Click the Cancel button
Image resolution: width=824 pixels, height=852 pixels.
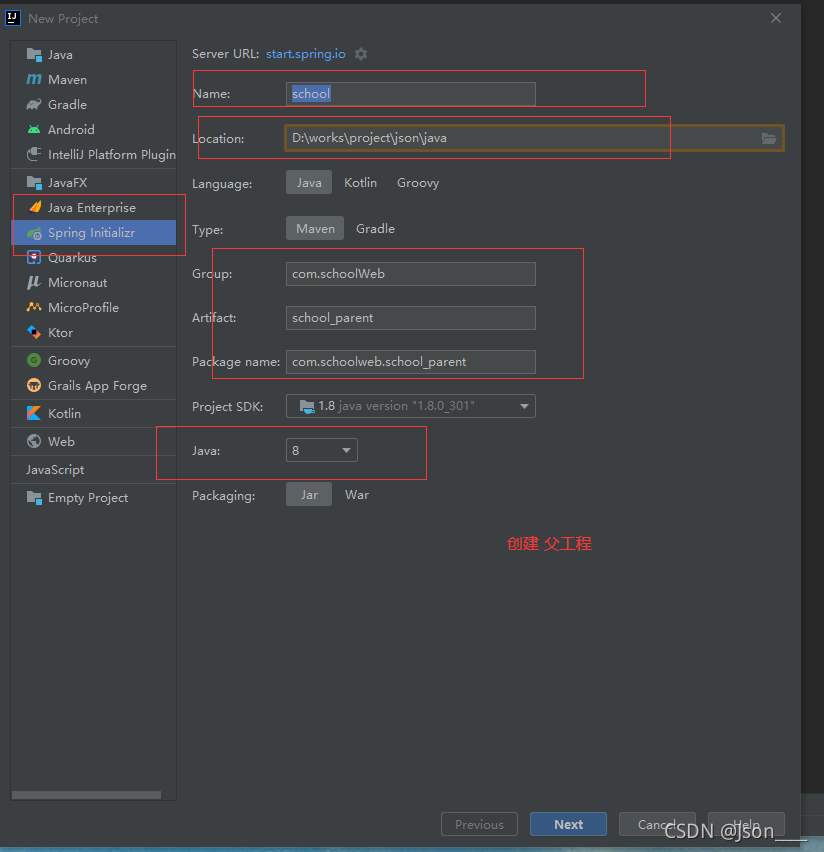coord(657,824)
